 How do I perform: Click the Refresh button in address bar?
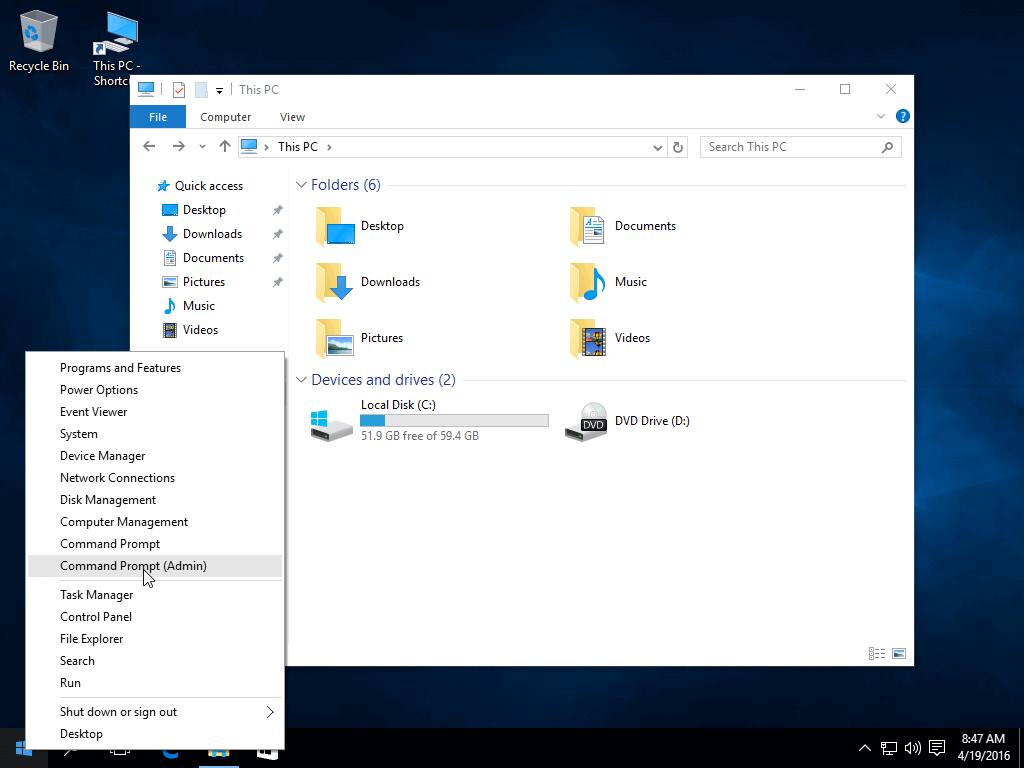(678, 147)
